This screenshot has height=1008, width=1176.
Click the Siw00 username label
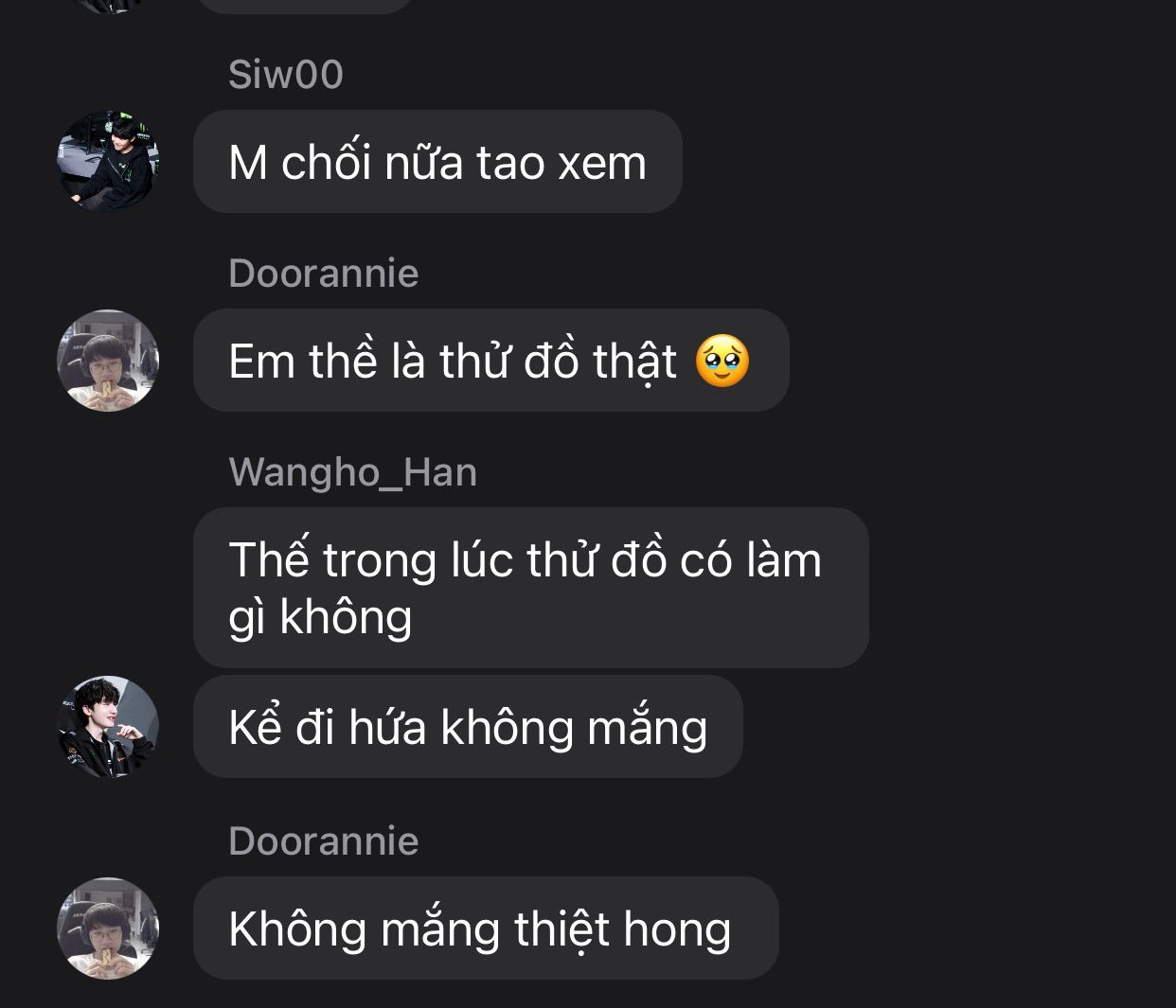point(286,75)
